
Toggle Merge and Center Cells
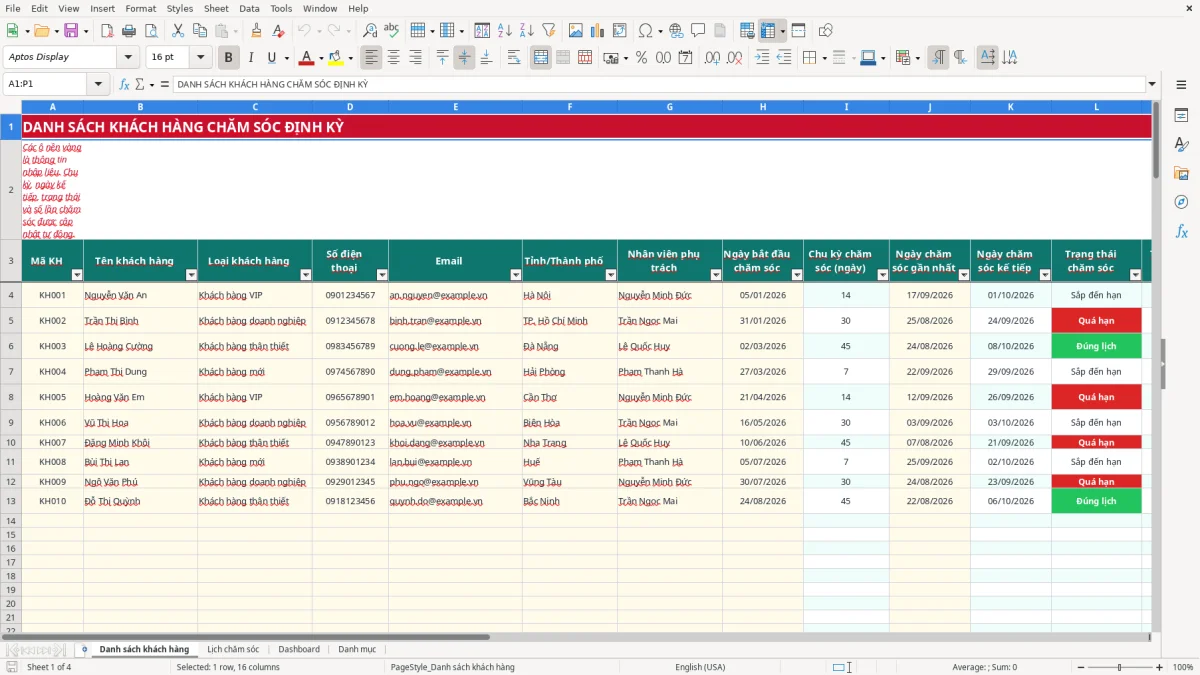(540, 58)
